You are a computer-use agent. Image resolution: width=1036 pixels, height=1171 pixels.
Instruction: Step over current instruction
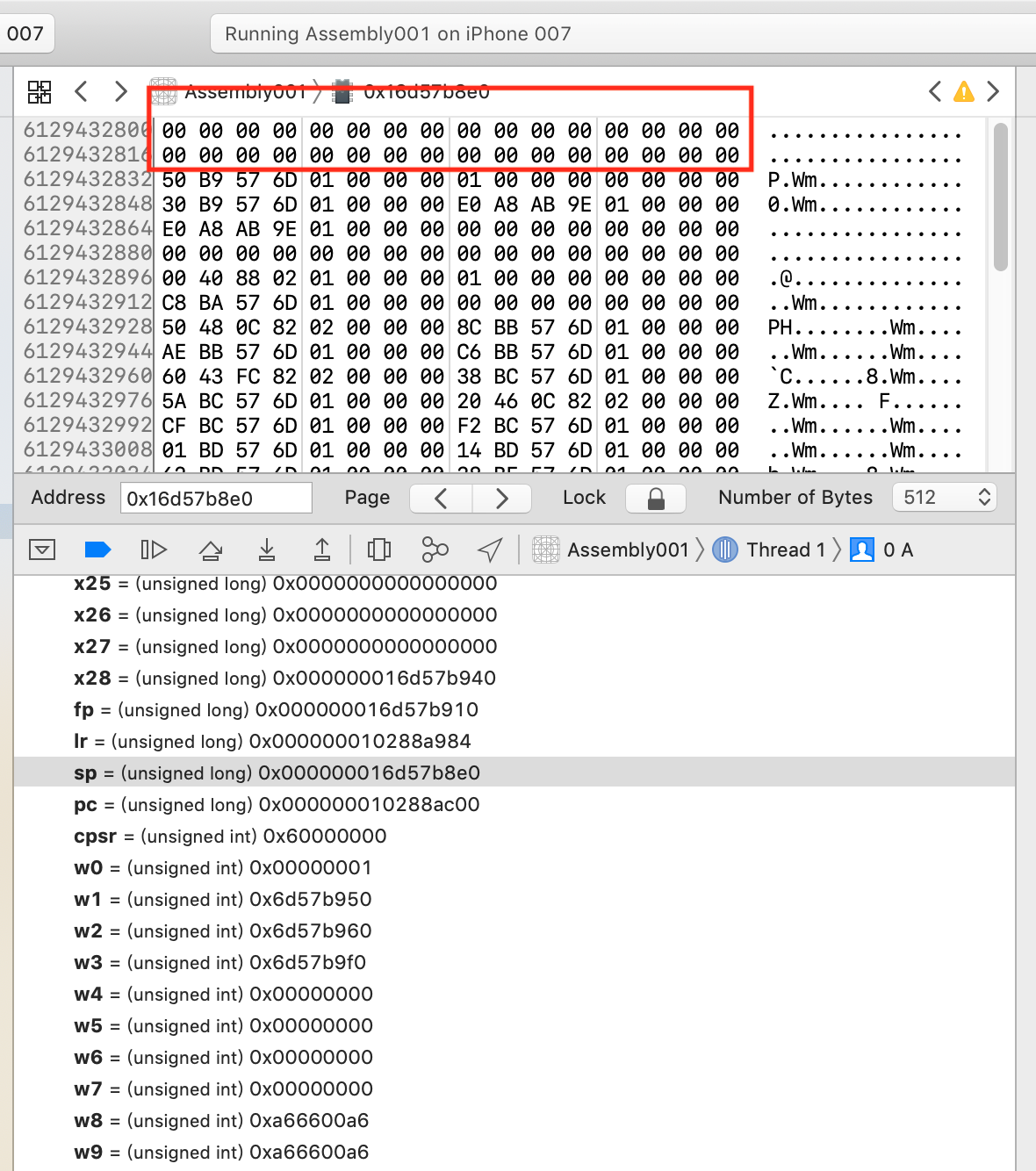pos(211,550)
